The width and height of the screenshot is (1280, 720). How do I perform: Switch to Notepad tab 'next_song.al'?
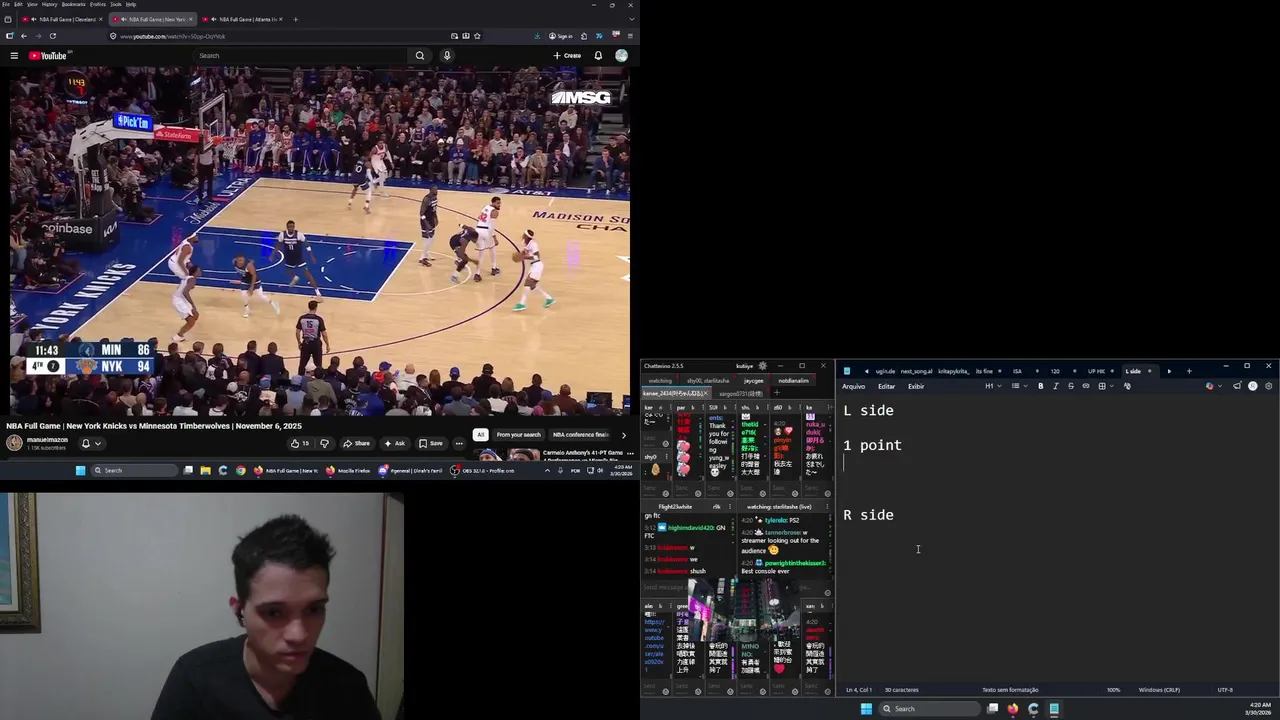click(x=917, y=371)
